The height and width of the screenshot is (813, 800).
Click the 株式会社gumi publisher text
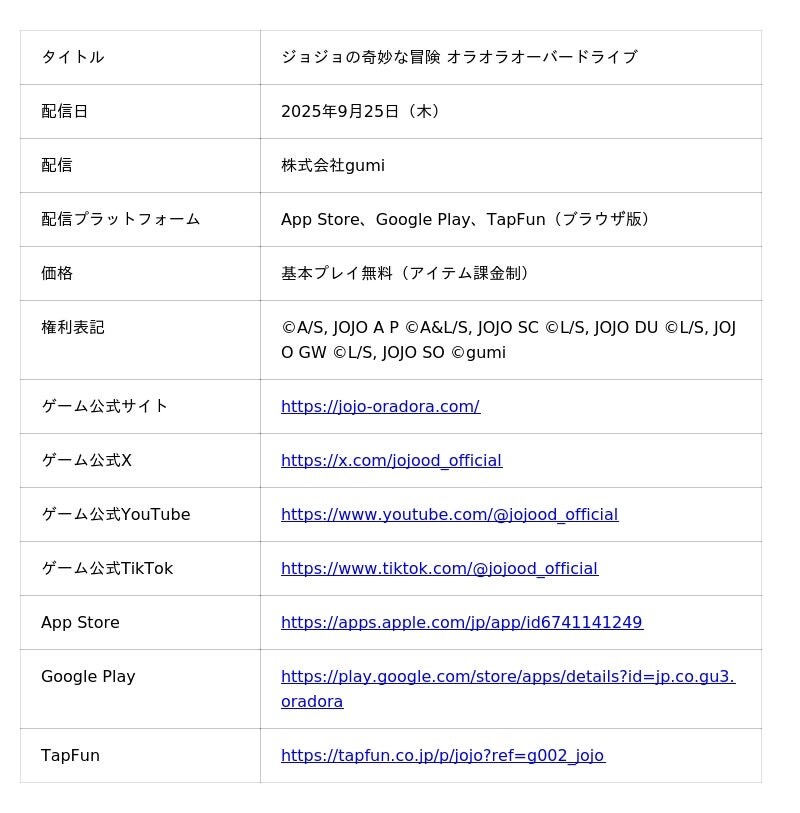pyautogui.click(x=332, y=165)
